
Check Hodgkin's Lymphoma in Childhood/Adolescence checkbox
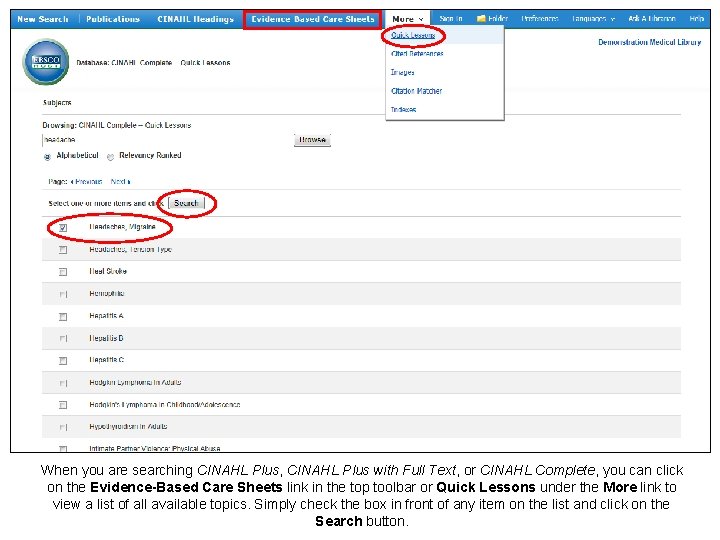(x=63, y=405)
